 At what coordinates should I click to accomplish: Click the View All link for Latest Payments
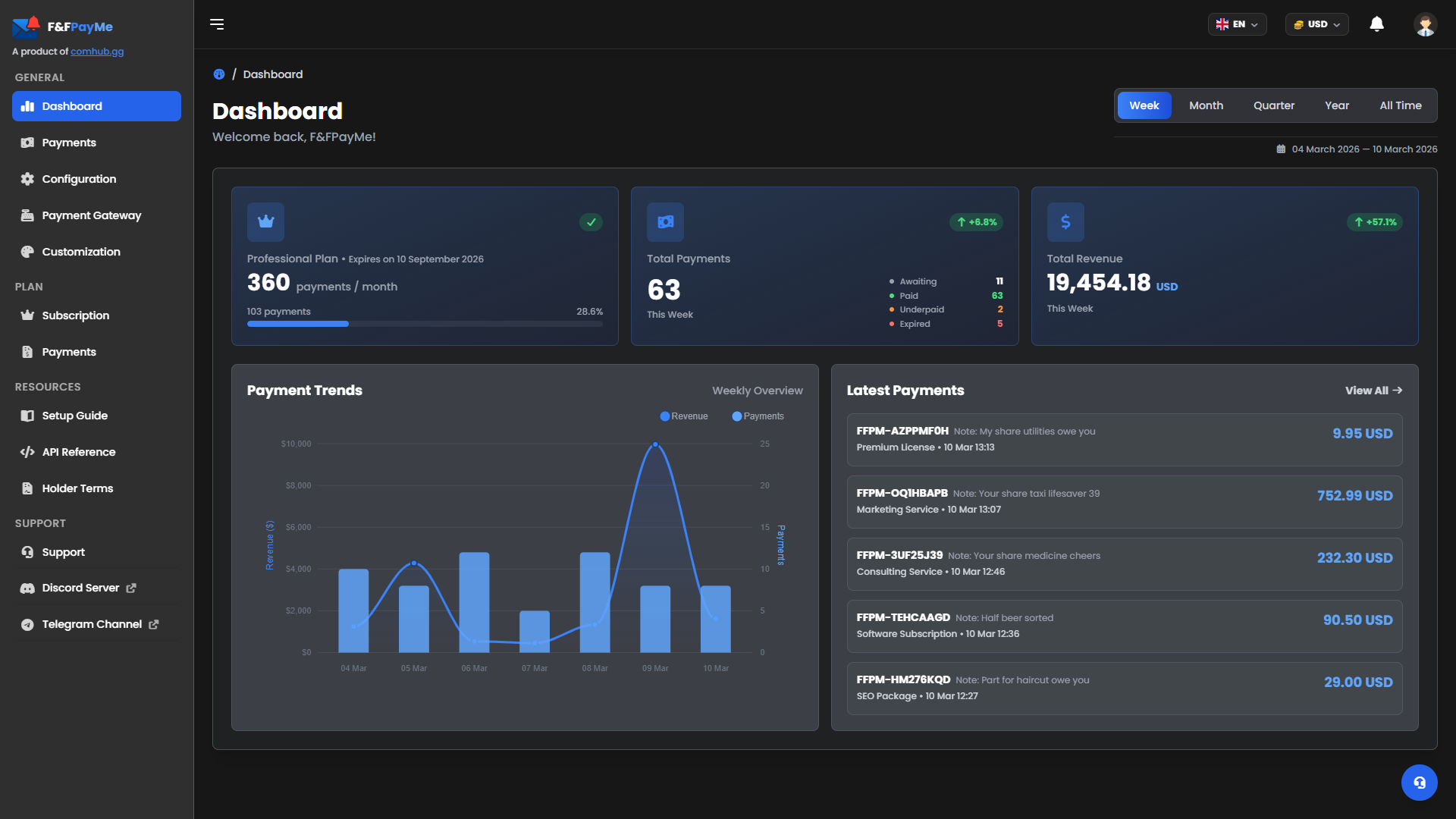[1373, 391]
